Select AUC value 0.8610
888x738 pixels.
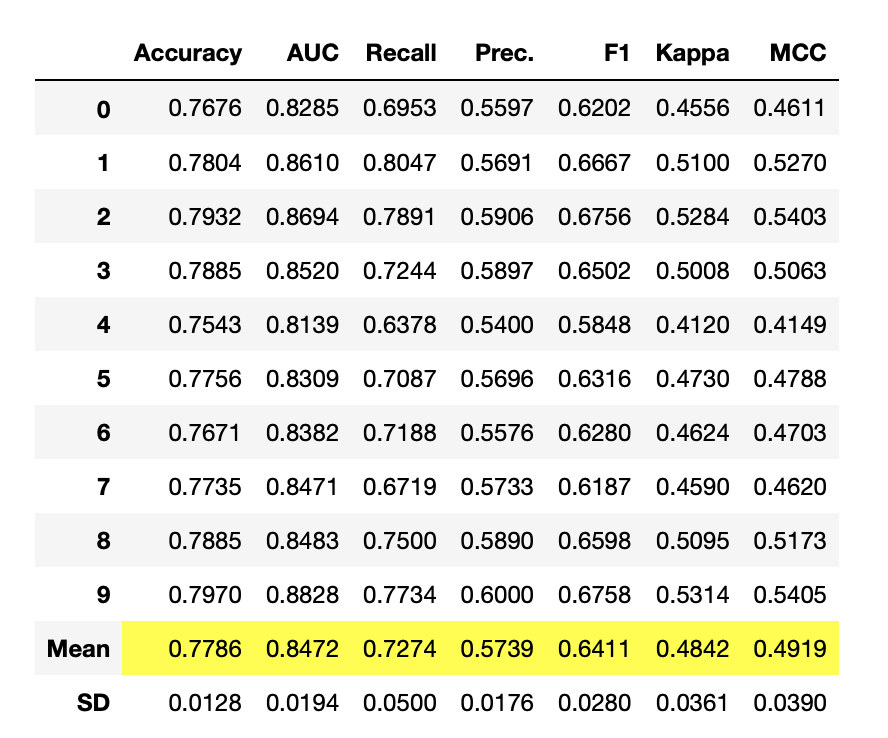pyautogui.click(x=302, y=163)
